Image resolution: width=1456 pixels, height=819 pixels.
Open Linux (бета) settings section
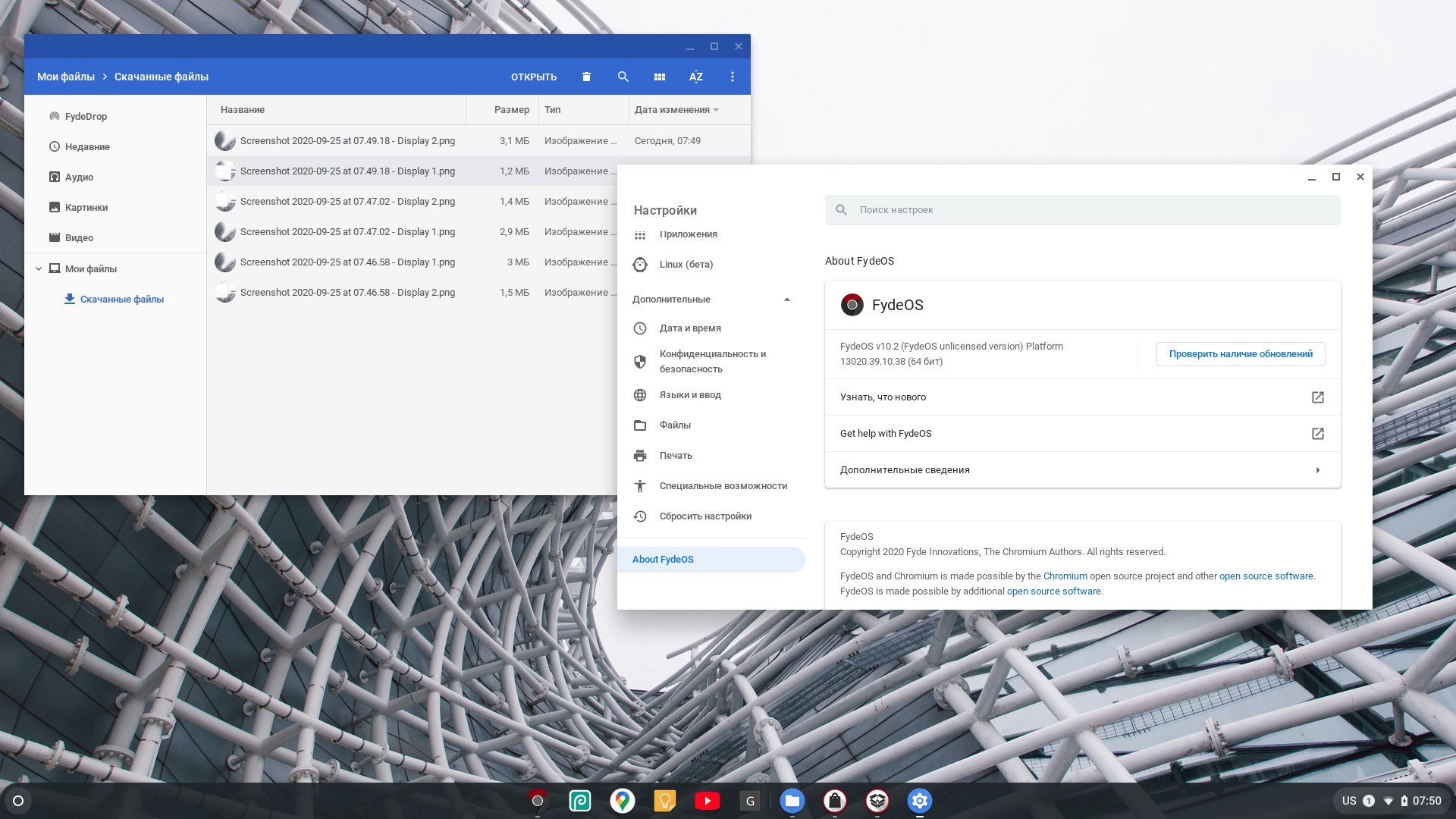click(x=711, y=265)
